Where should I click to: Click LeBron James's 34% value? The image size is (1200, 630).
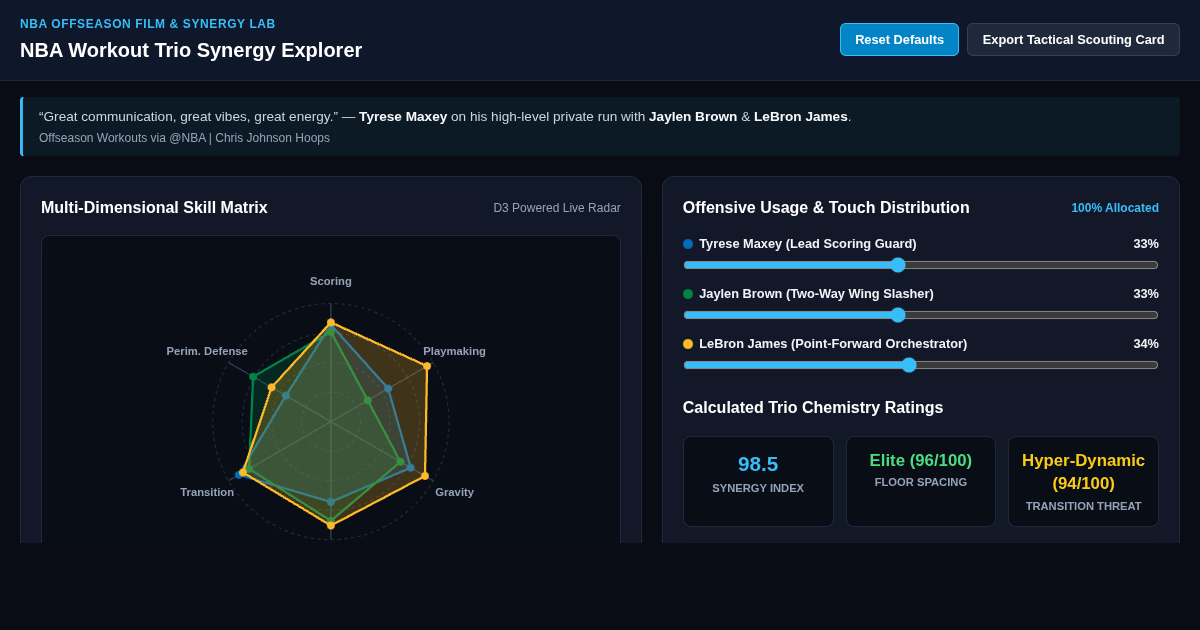pyautogui.click(x=1146, y=344)
